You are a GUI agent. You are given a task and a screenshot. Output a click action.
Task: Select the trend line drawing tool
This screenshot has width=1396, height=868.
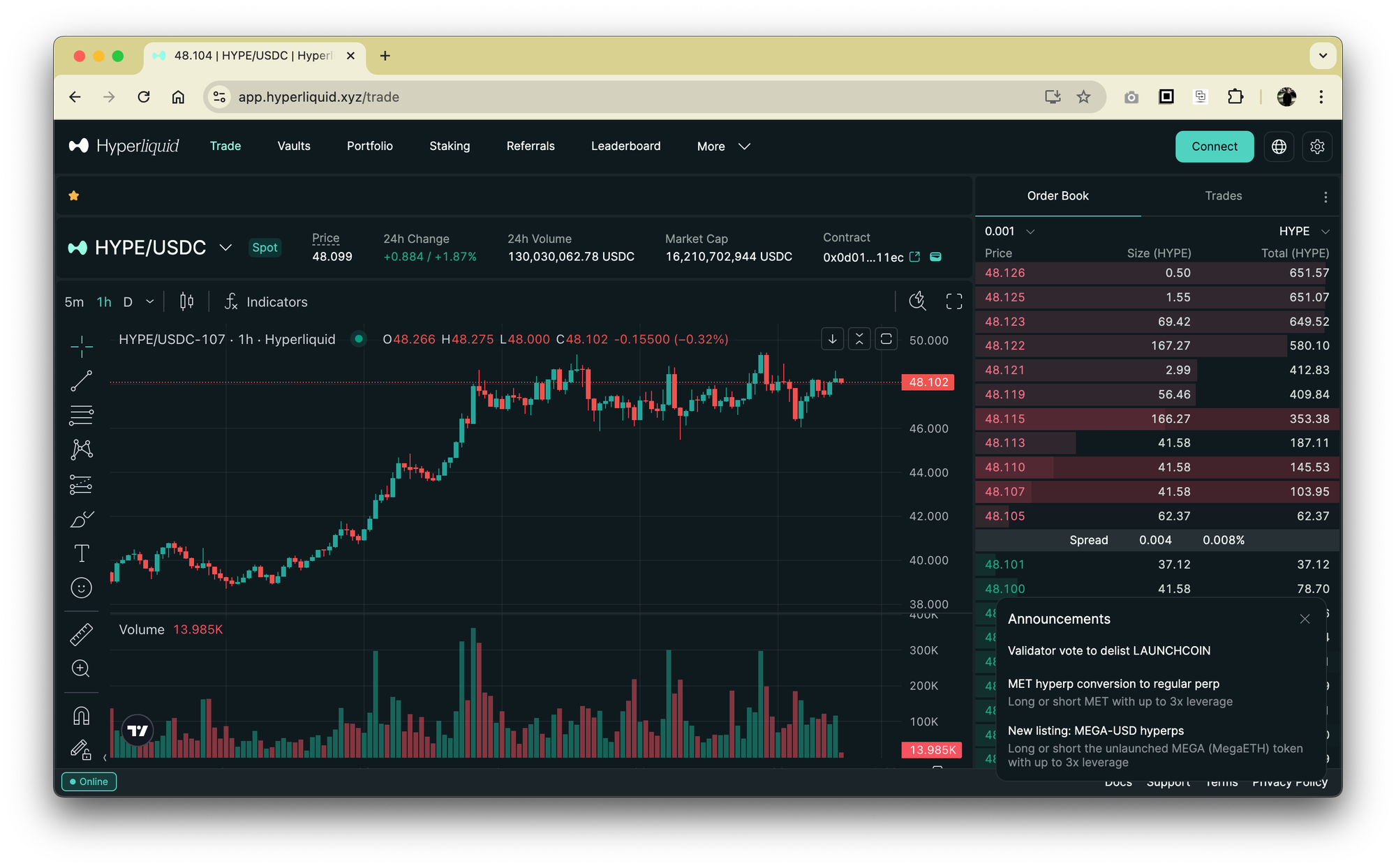click(81, 381)
